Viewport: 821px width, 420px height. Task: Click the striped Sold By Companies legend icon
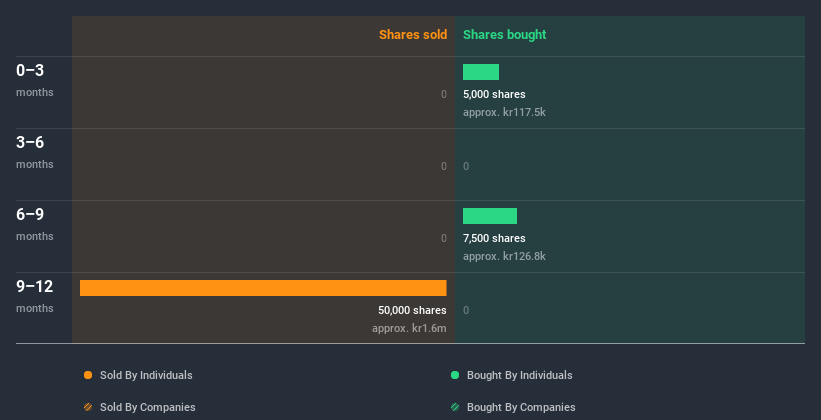(88, 407)
